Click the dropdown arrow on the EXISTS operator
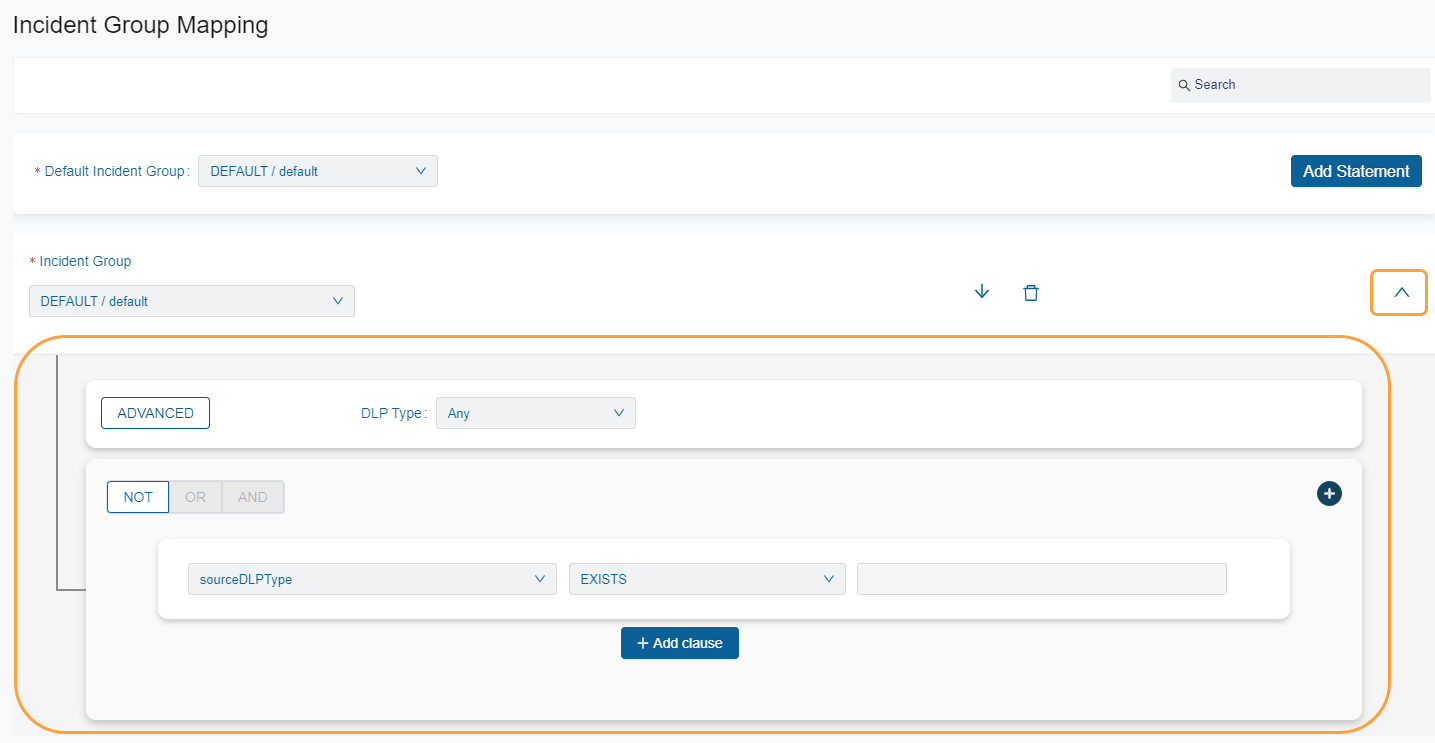 (x=828, y=578)
